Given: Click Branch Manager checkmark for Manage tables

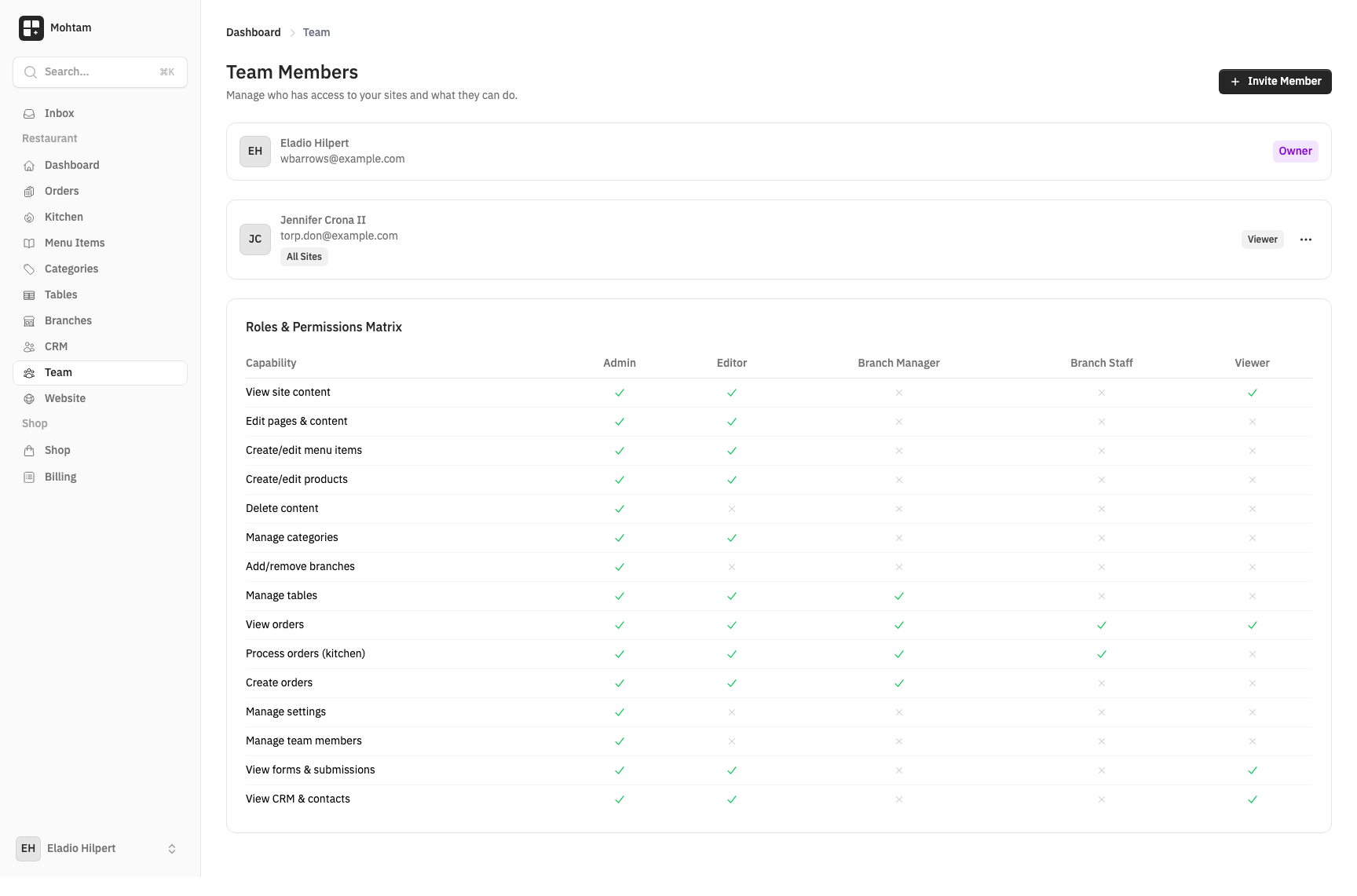Looking at the screenshot, I should [x=899, y=596].
